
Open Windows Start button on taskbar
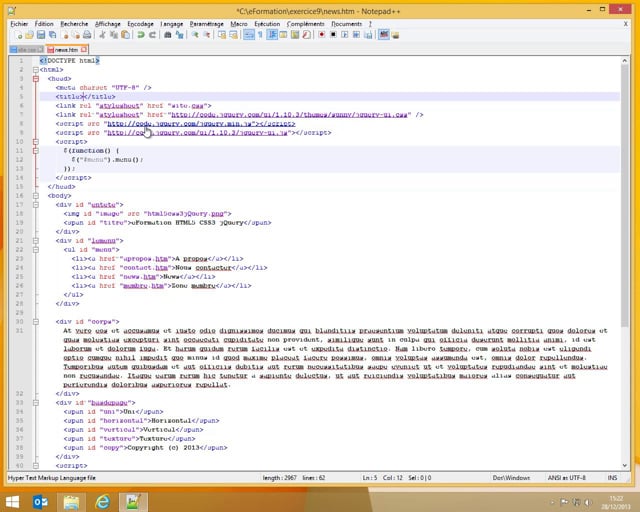coord(12,502)
